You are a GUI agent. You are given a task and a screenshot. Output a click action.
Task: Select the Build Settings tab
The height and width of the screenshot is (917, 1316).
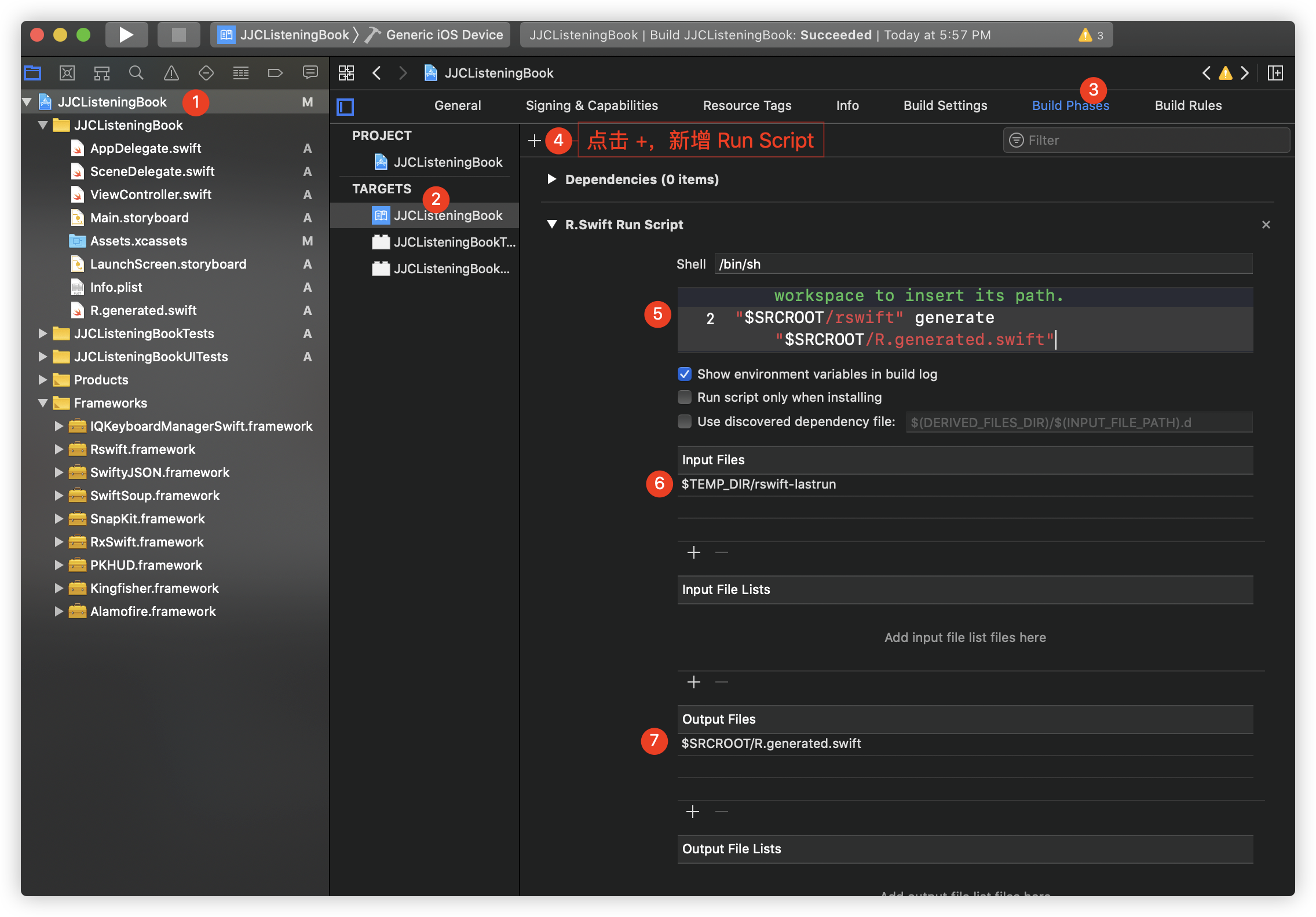pyautogui.click(x=944, y=105)
